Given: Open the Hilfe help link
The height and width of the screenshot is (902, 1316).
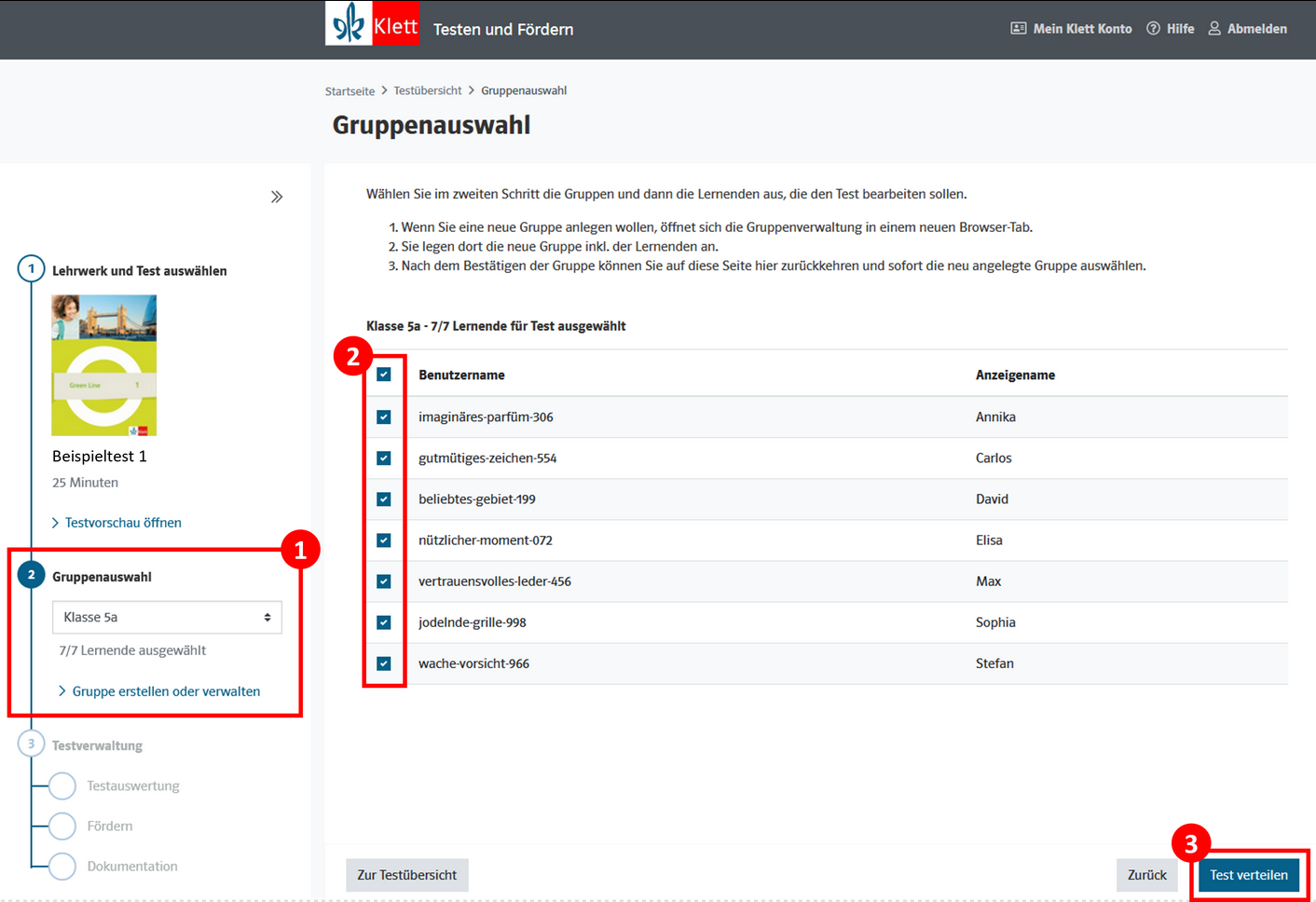Looking at the screenshot, I should (x=1180, y=29).
